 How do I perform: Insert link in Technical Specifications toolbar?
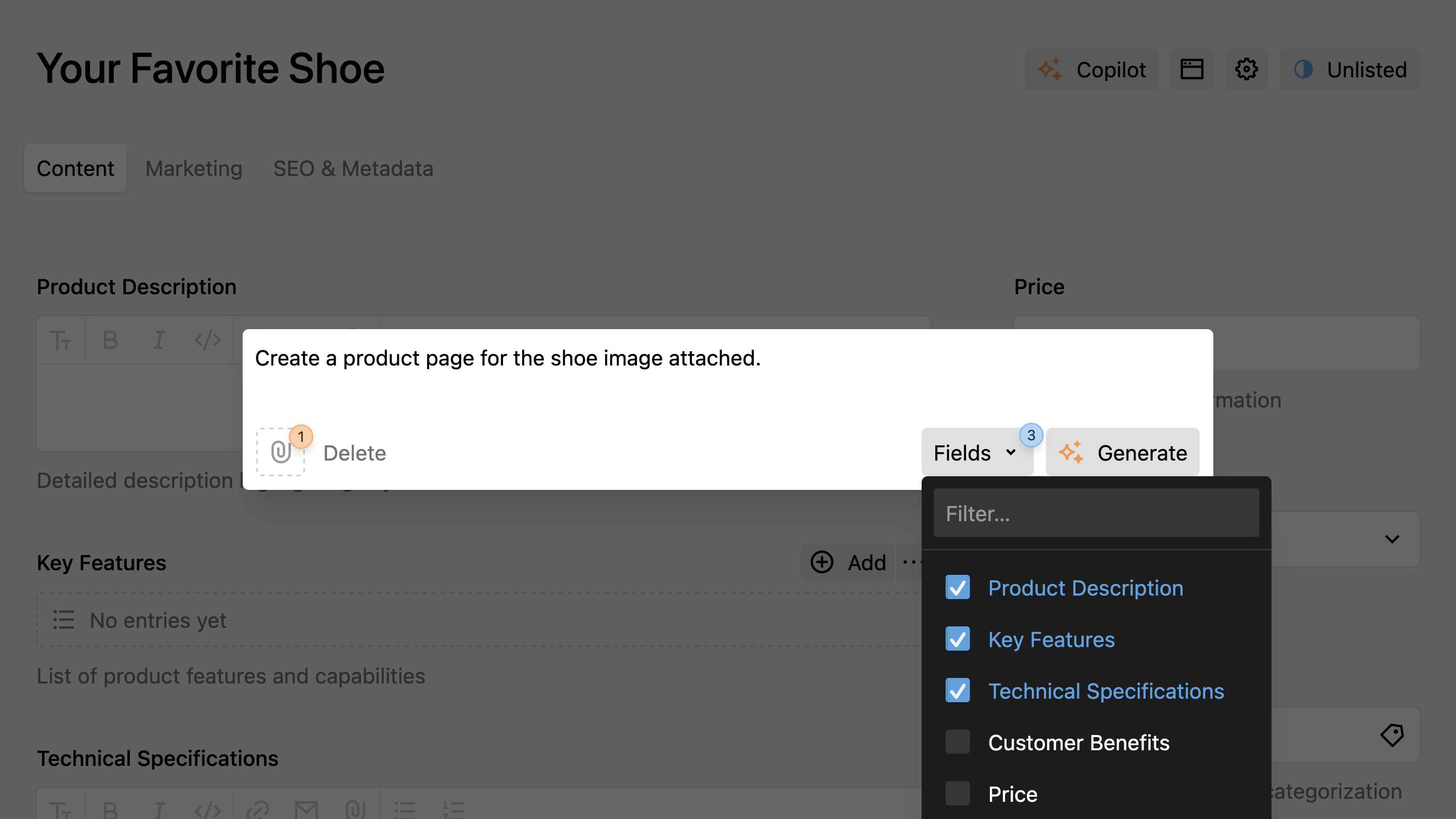point(257,810)
